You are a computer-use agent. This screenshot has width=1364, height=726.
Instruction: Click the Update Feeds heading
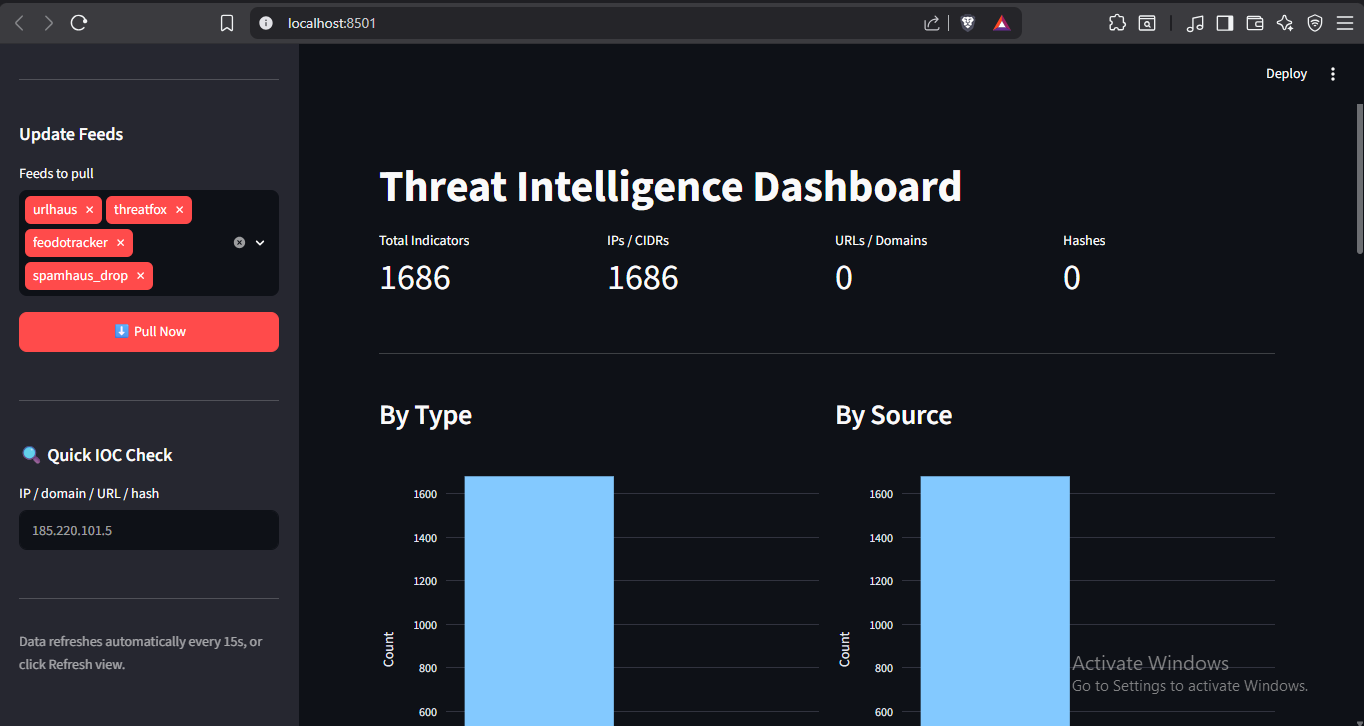click(x=71, y=134)
